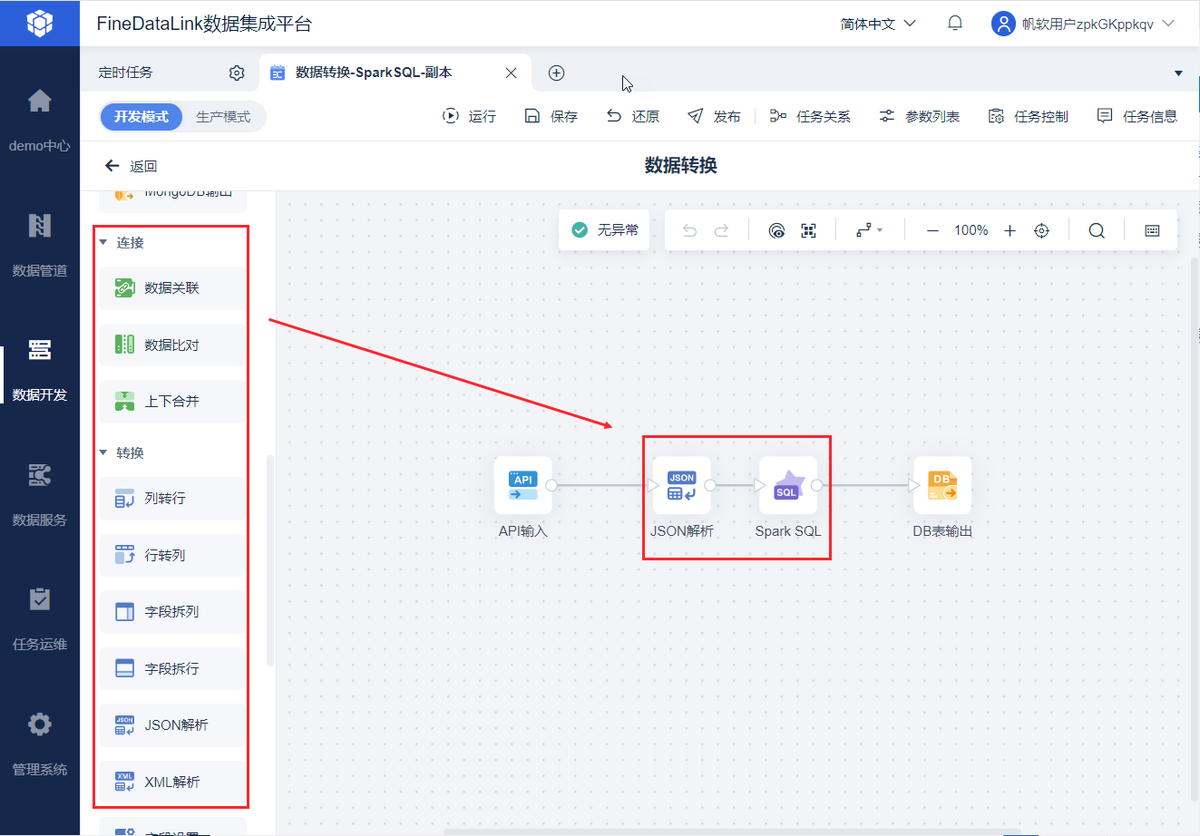Open 数据服务 in the sidebar
The width and height of the screenshot is (1200, 836).
click(40, 494)
